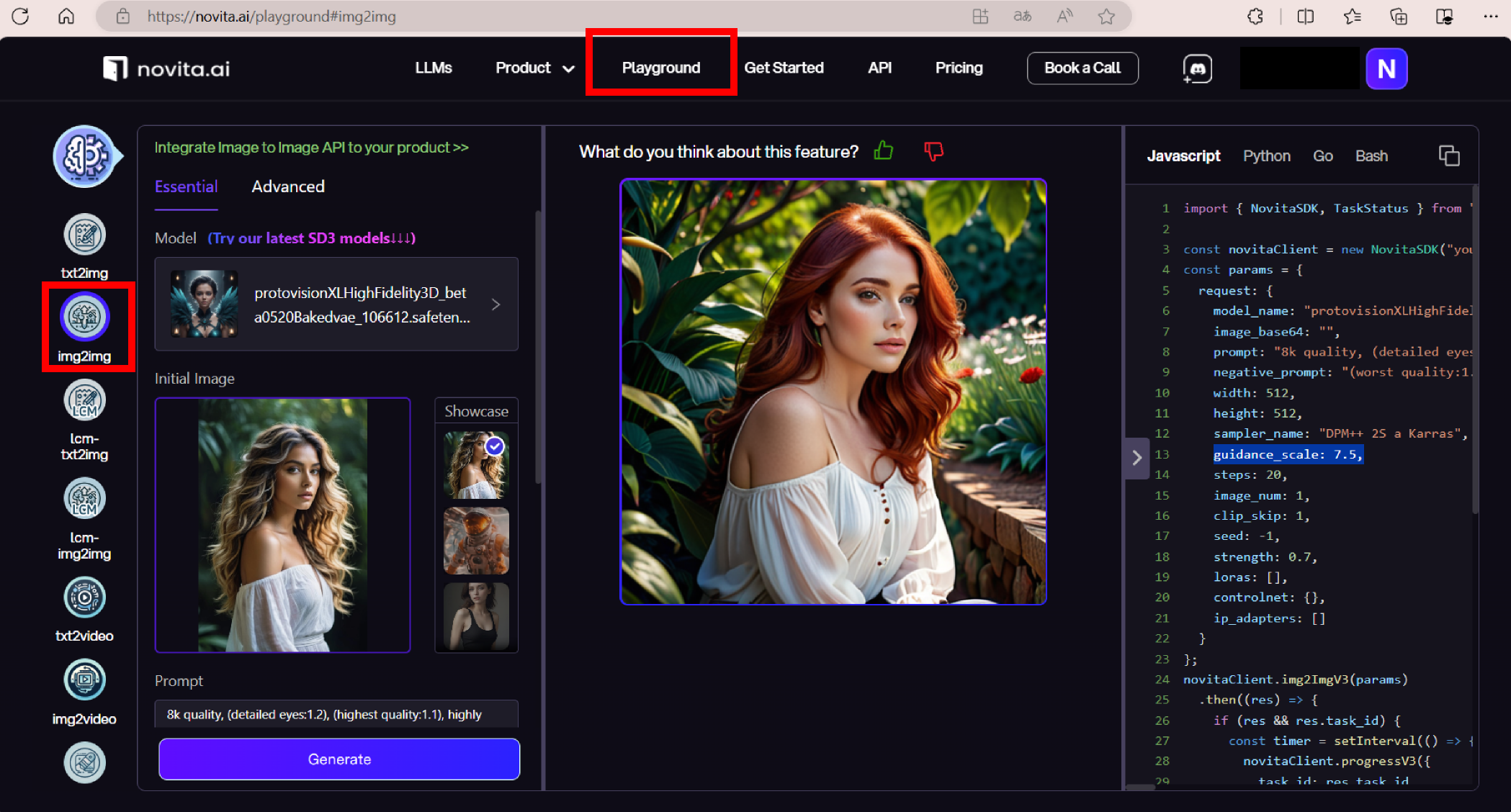Open the lcm-txt2img tool

tap(84, 401)
